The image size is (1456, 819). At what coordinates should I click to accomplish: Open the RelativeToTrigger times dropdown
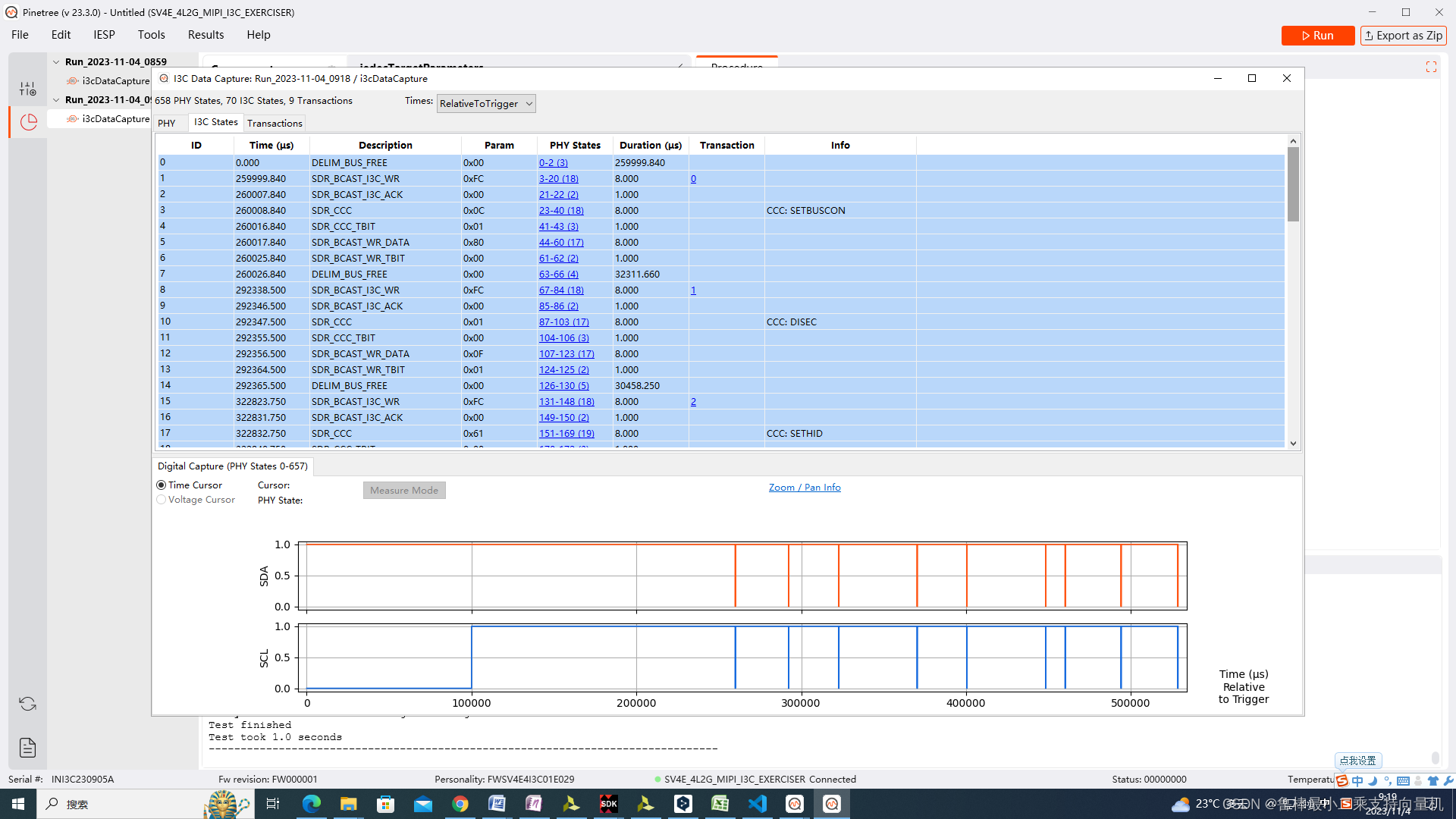pyautogui.click(x=486, y=104)
